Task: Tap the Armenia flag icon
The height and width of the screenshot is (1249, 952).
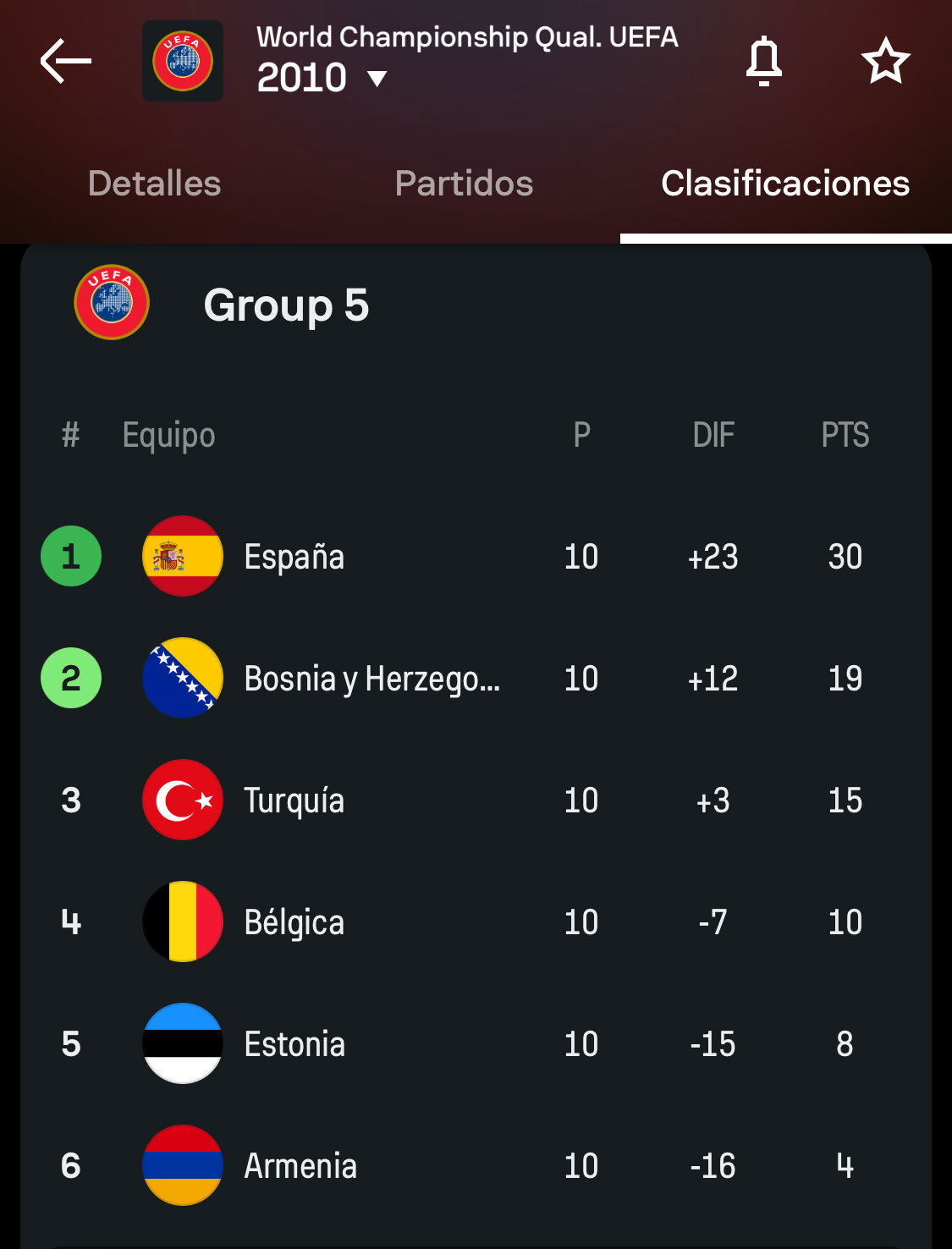Action: click(183, 1165)
